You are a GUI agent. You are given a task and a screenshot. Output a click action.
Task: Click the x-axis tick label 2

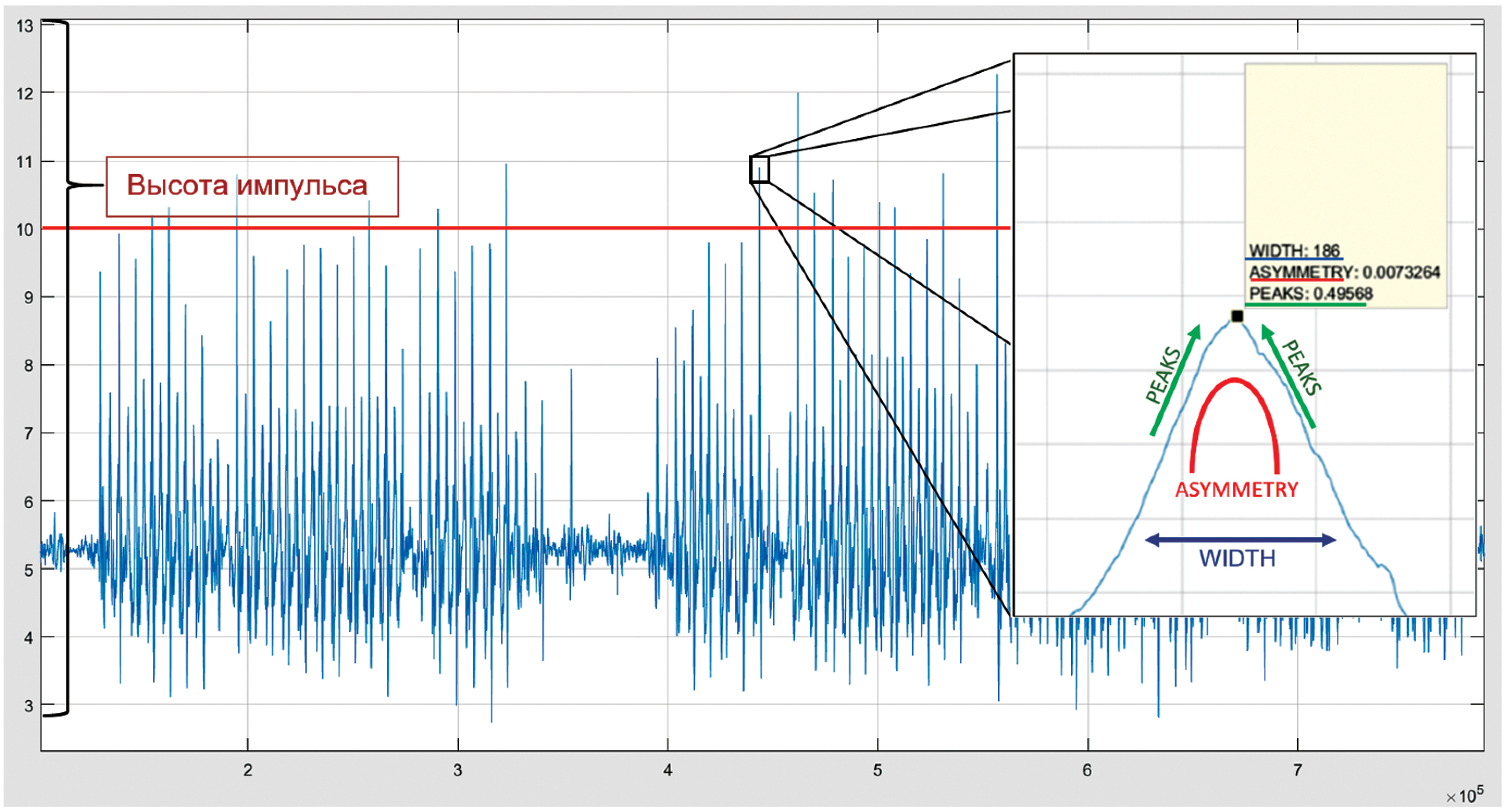coord(248,771)
